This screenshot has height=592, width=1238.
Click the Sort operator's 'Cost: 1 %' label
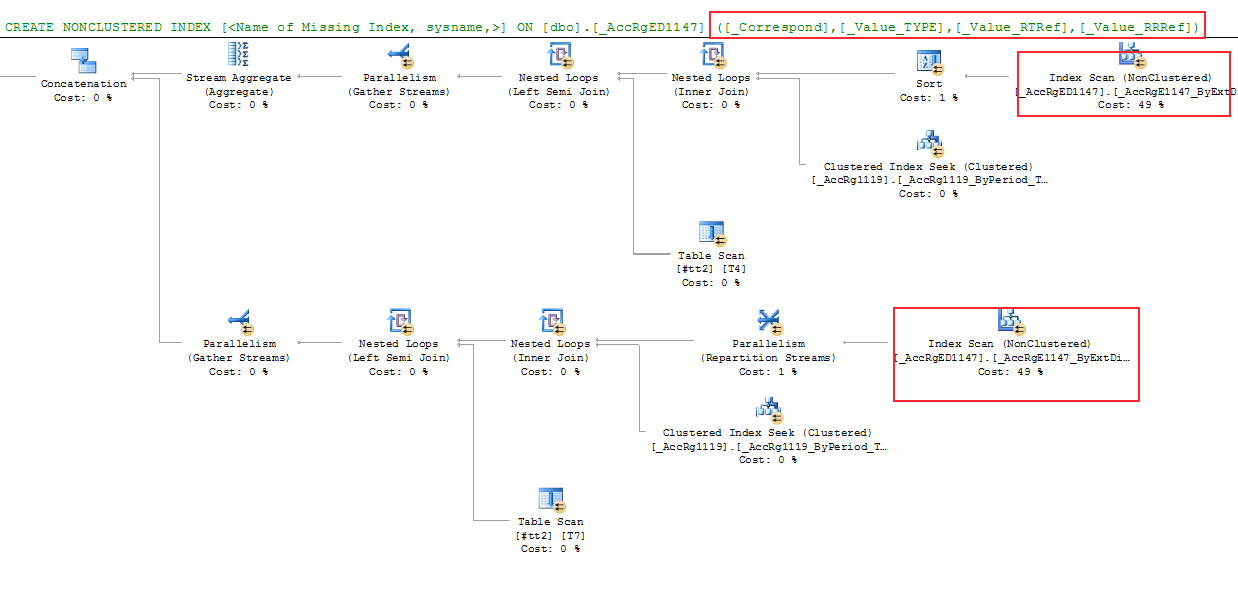929,98
